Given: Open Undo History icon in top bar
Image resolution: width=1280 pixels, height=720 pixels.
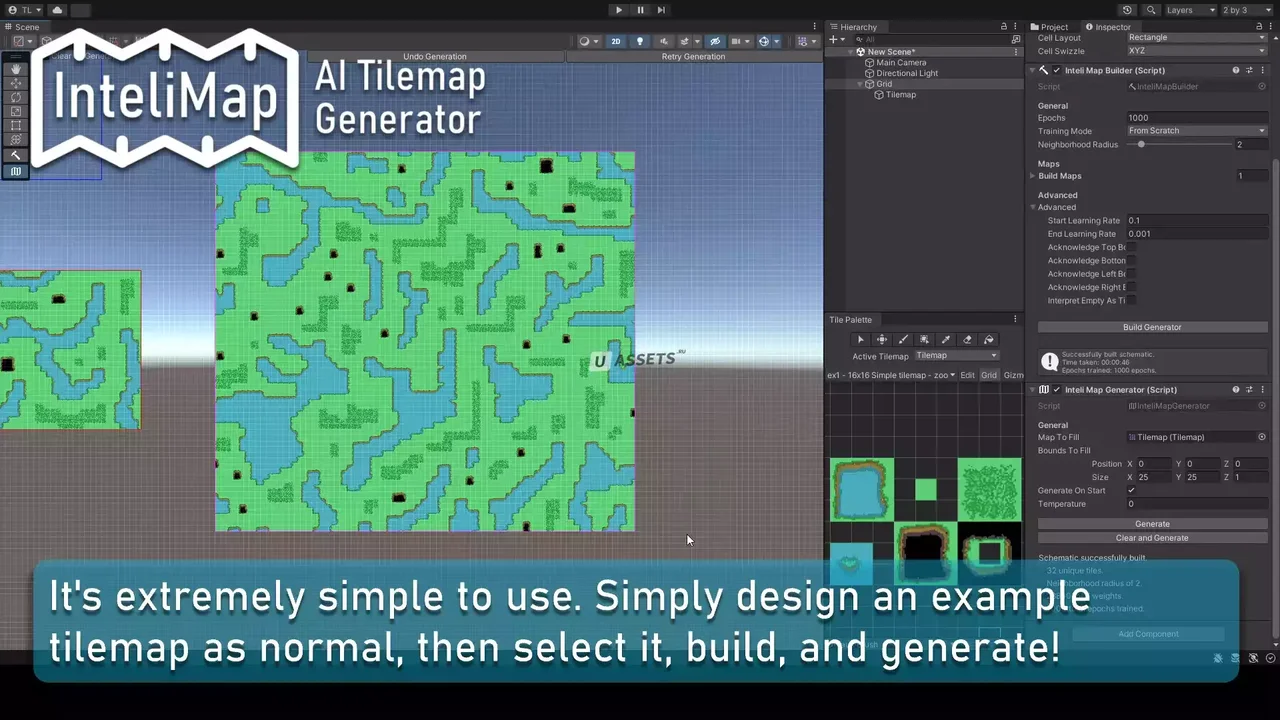Looking at the screenshot, I should click(x=1127, y=10).
